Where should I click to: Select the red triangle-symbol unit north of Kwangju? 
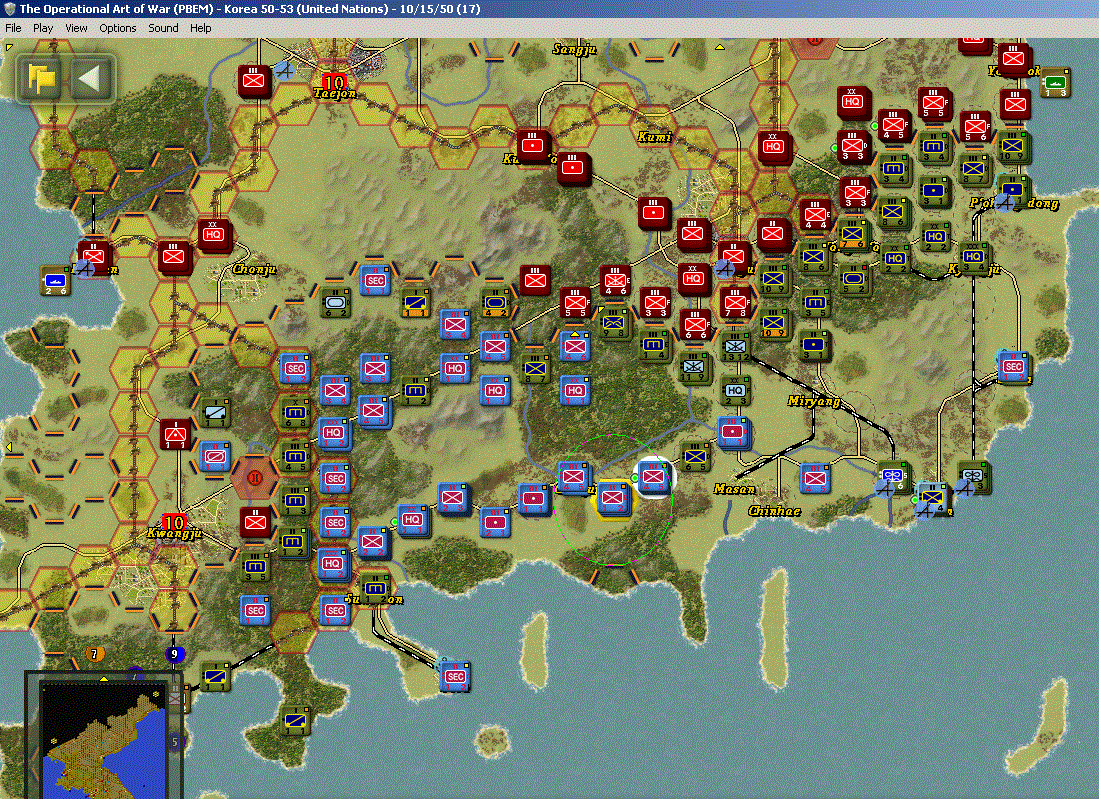175,435
